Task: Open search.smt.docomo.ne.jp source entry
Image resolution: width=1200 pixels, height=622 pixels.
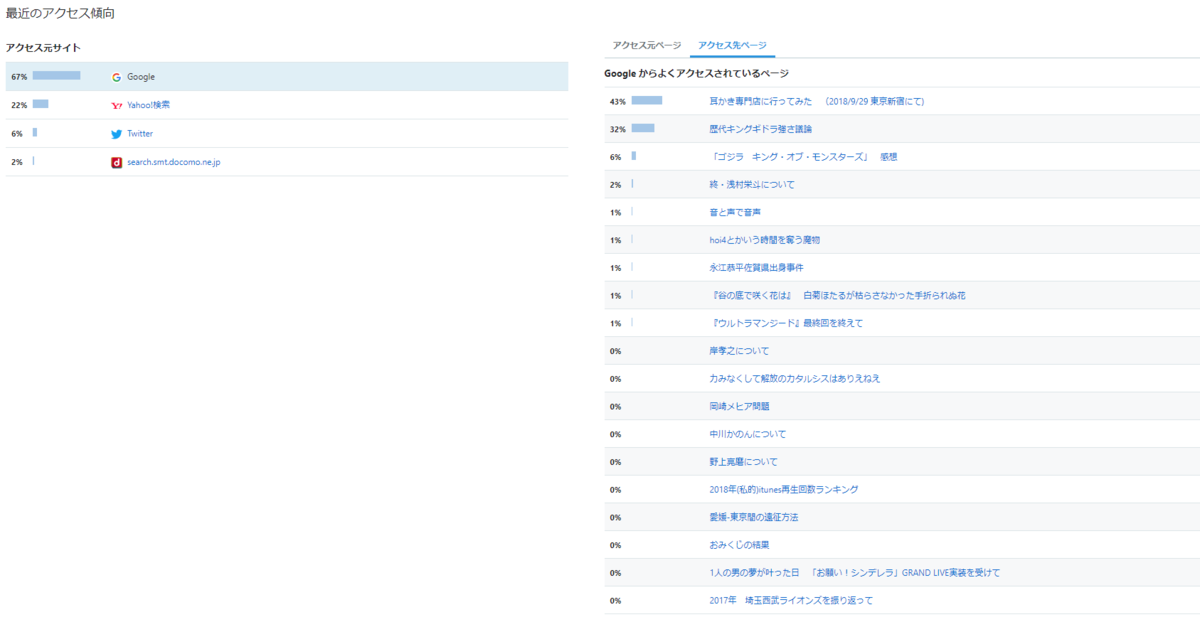Action: [x=174, y=162]
